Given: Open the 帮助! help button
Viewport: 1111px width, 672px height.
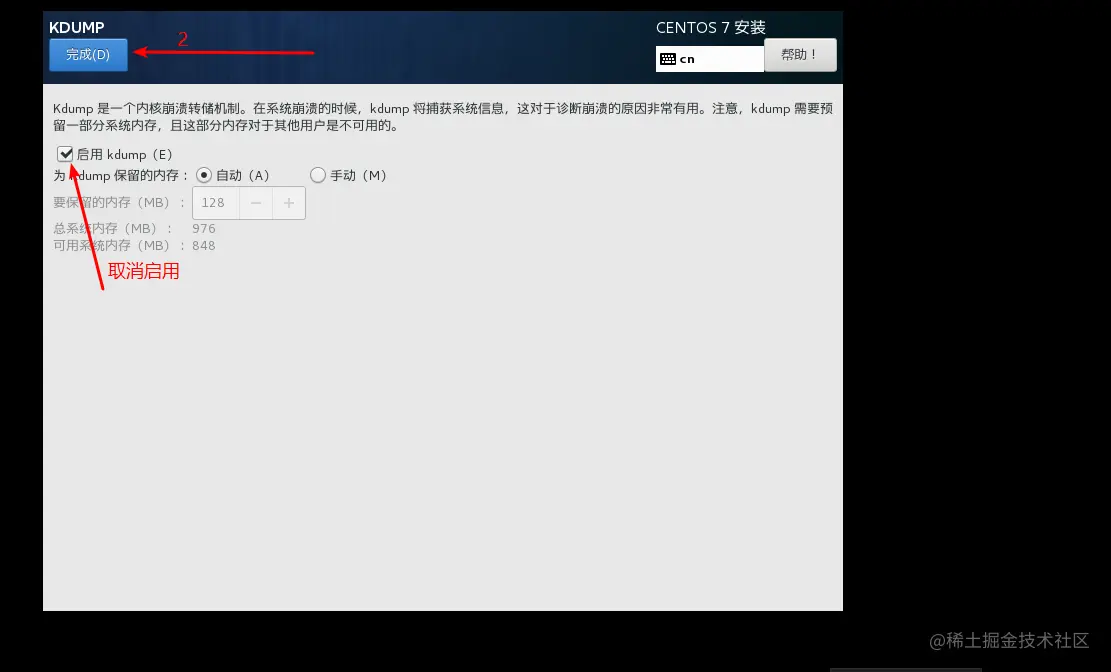Looking at the screenshot, I should tap(800, 55).
